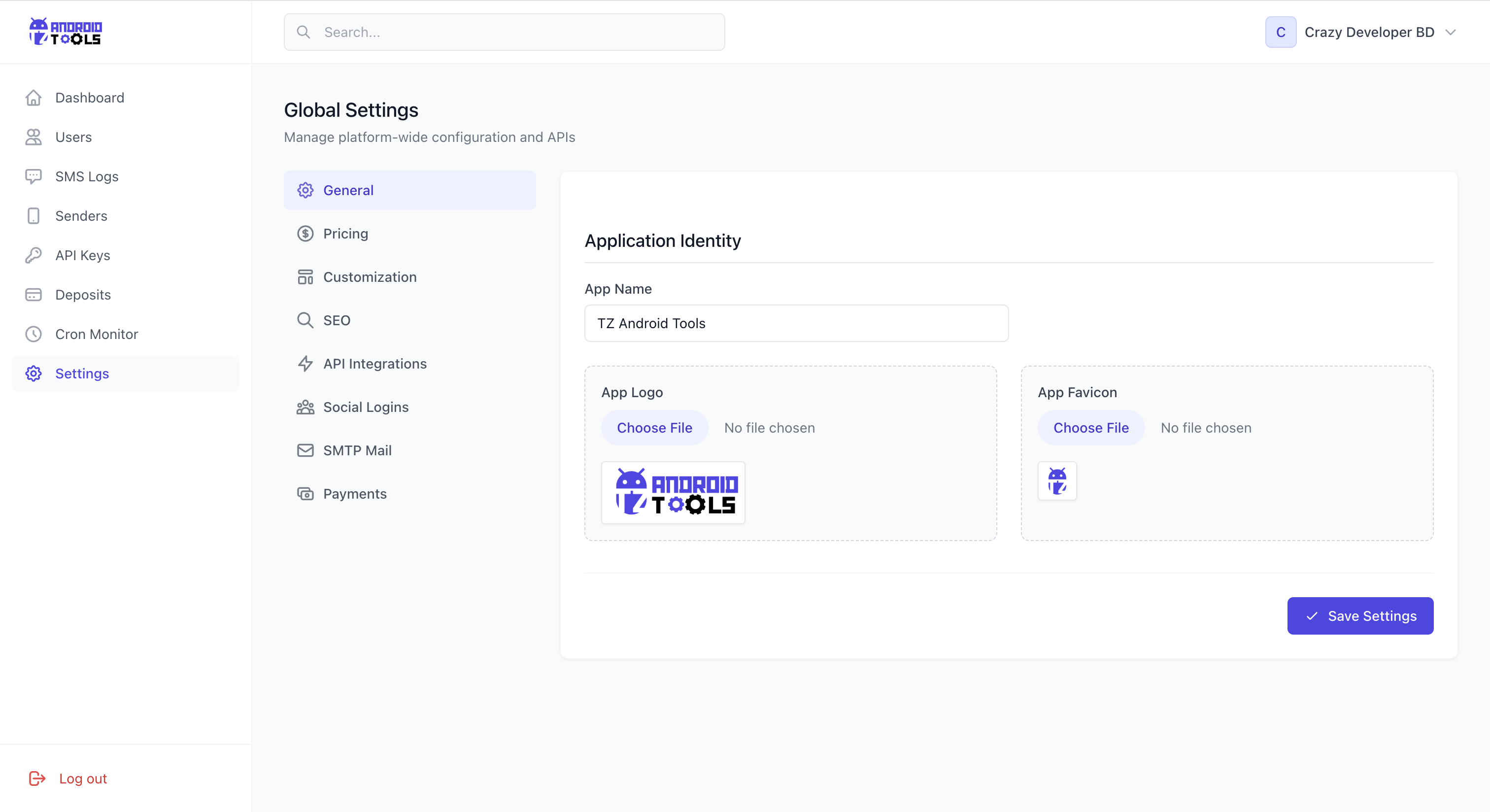Screen dimensions: 1490x812
Task: Click the Pricing dollar icon
Action: (305, 234)
